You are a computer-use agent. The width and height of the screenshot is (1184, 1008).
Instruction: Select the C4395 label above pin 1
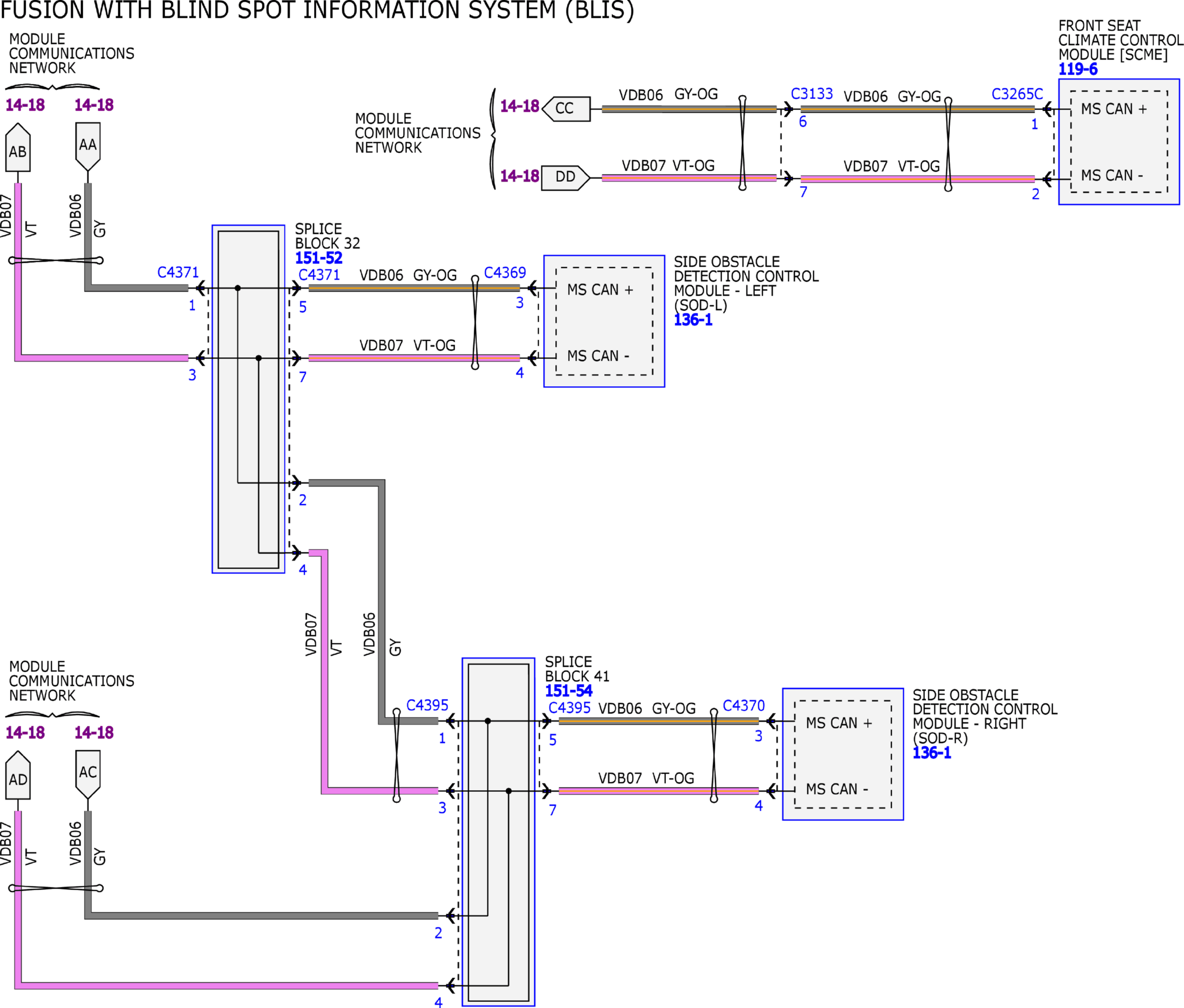click(x=427, y=705)
